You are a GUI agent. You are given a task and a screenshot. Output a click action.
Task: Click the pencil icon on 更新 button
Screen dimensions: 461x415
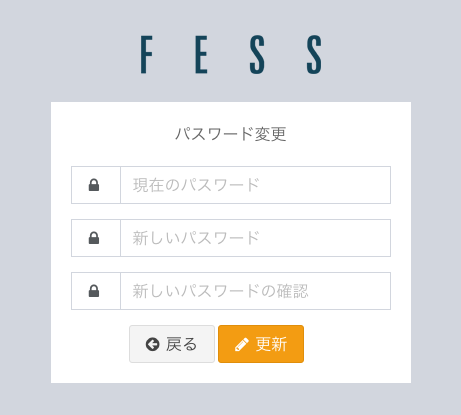pyautogui.click(x=242, y=344)
